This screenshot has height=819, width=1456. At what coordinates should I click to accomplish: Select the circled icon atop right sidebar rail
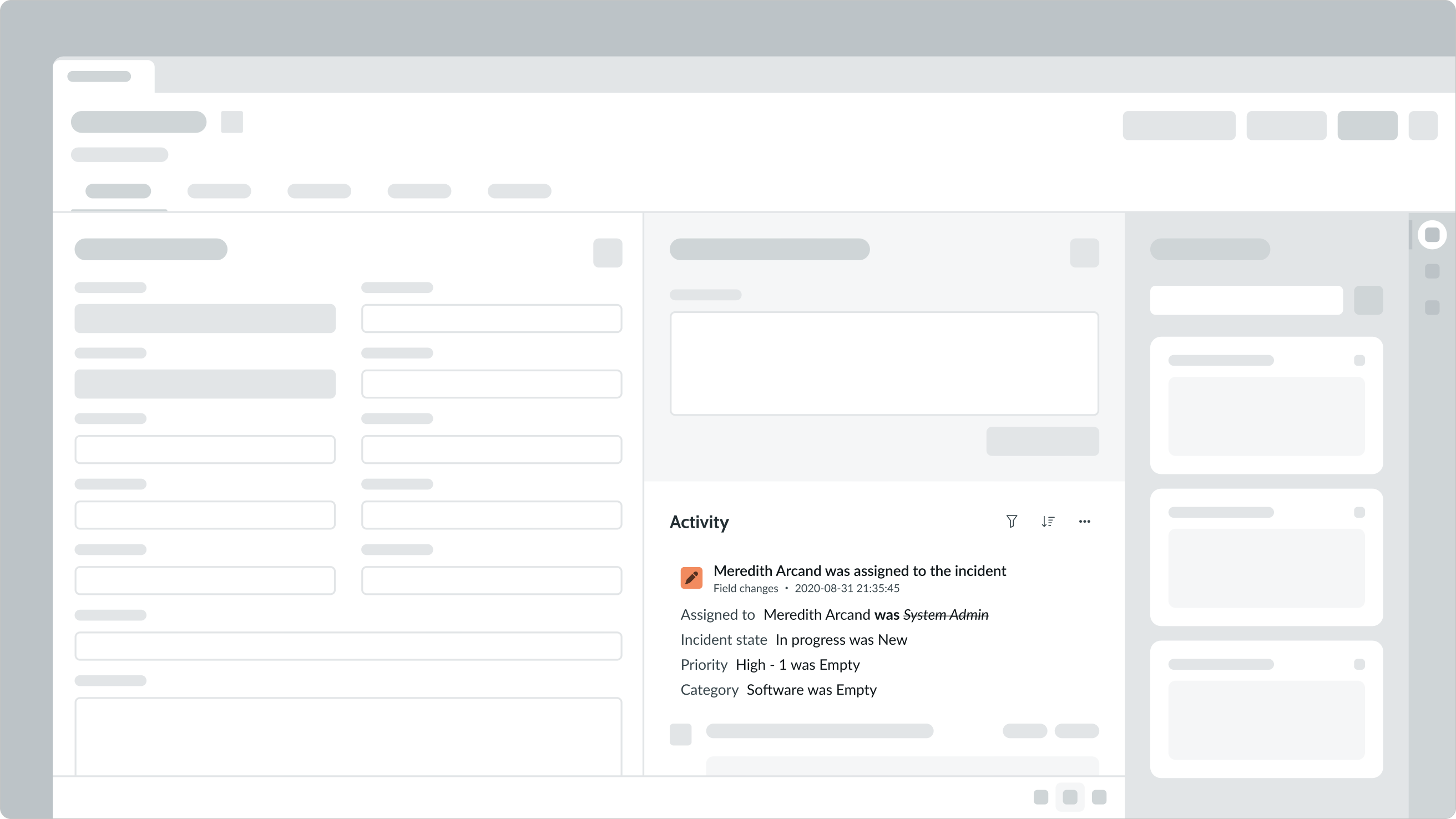pyautogui.click(x=1432, y=235)
